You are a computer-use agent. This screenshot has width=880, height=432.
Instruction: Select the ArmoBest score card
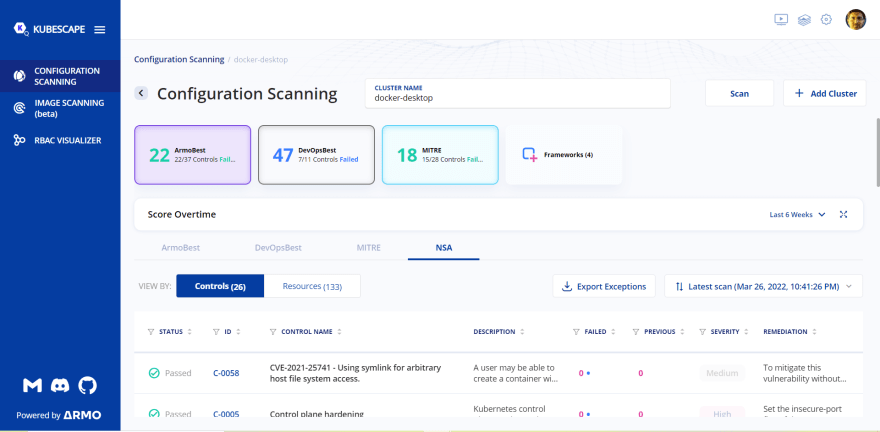click(x=192, y=155)
